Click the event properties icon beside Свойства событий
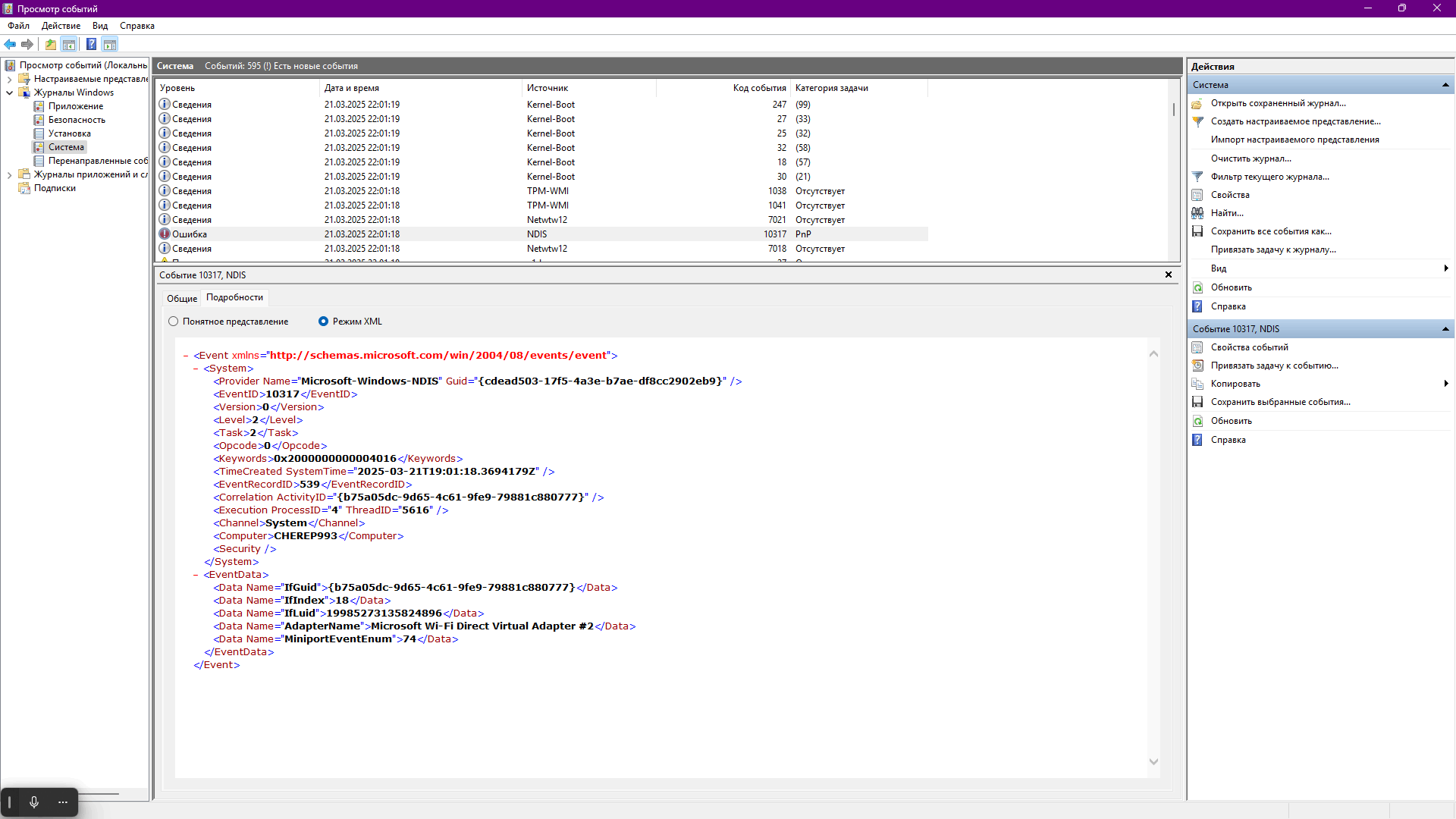Viewport: 1456px width, 819px height. click(1197, 347)
